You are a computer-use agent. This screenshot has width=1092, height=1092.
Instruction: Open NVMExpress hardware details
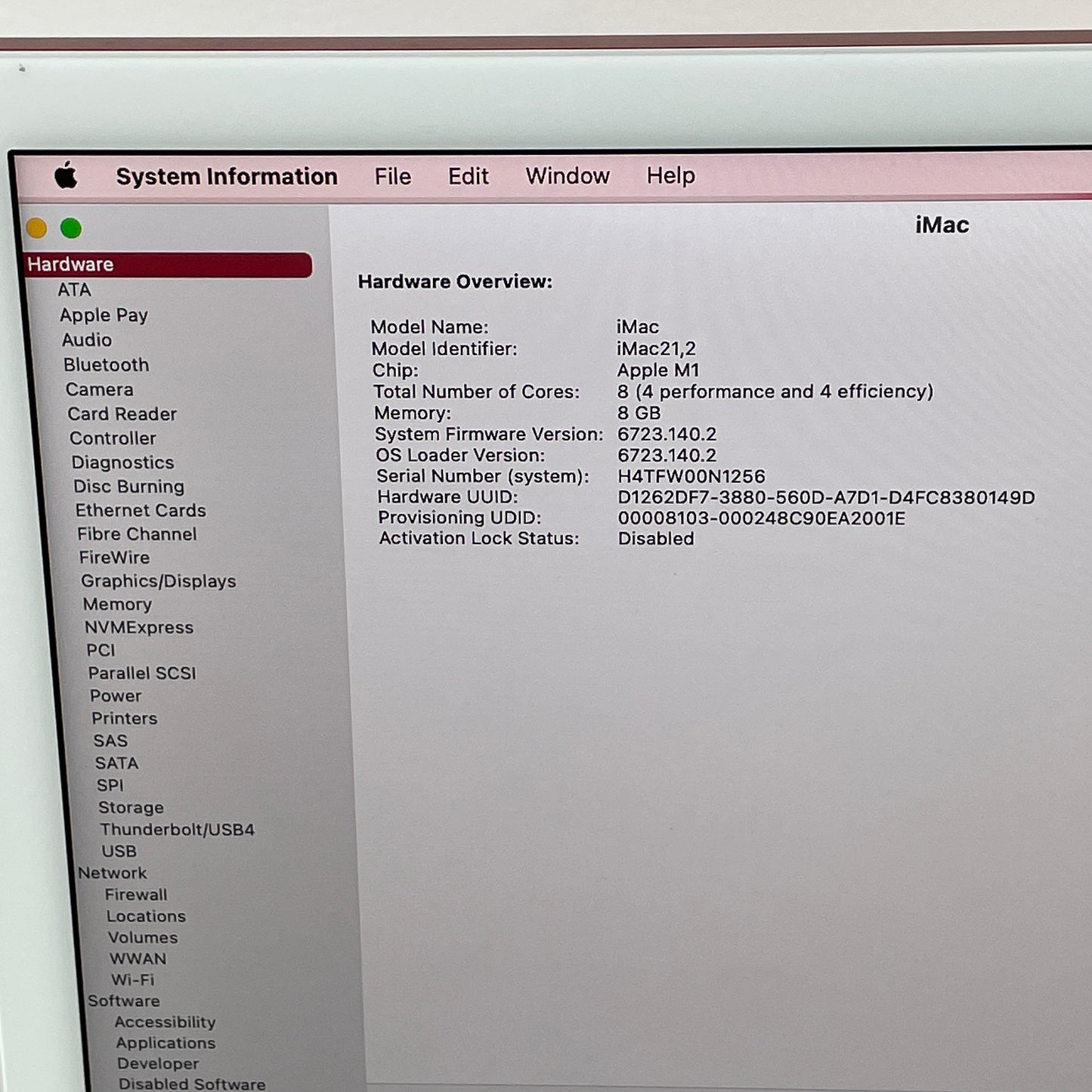[x=138, y=627]
